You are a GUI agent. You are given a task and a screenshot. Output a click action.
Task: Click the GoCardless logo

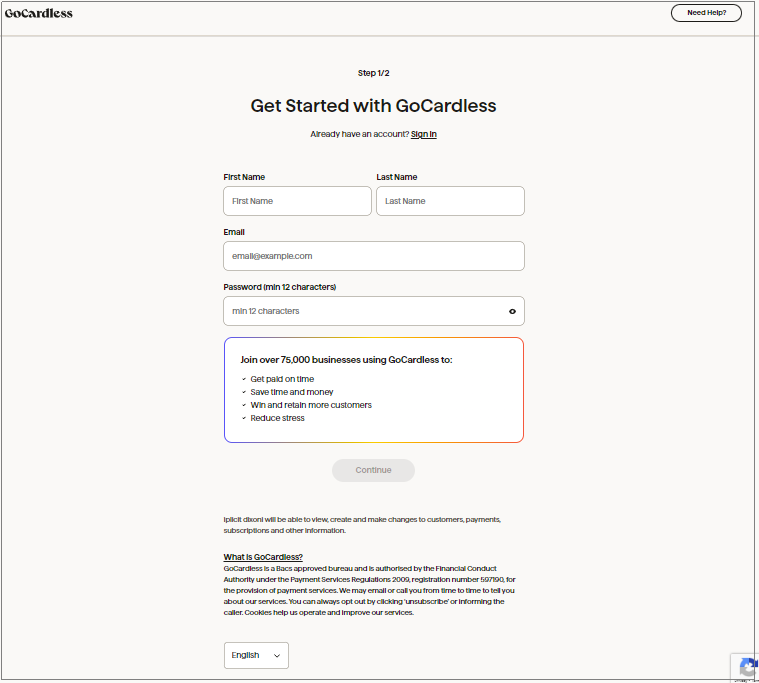click(x=39, y=13)
